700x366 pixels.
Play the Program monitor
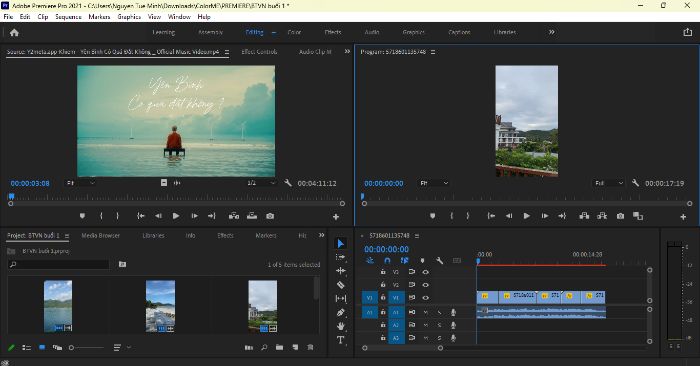pyautogui.click(x=527, y=216)
